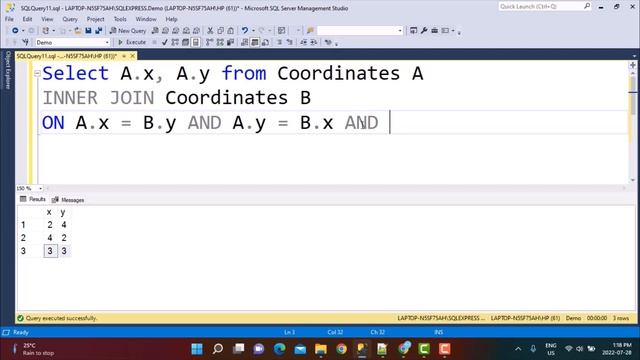Image resolution: width=640 pixels, height=360 pixels.
Task: Click the toolbar options overflow arrow
Action: (459, 32)
